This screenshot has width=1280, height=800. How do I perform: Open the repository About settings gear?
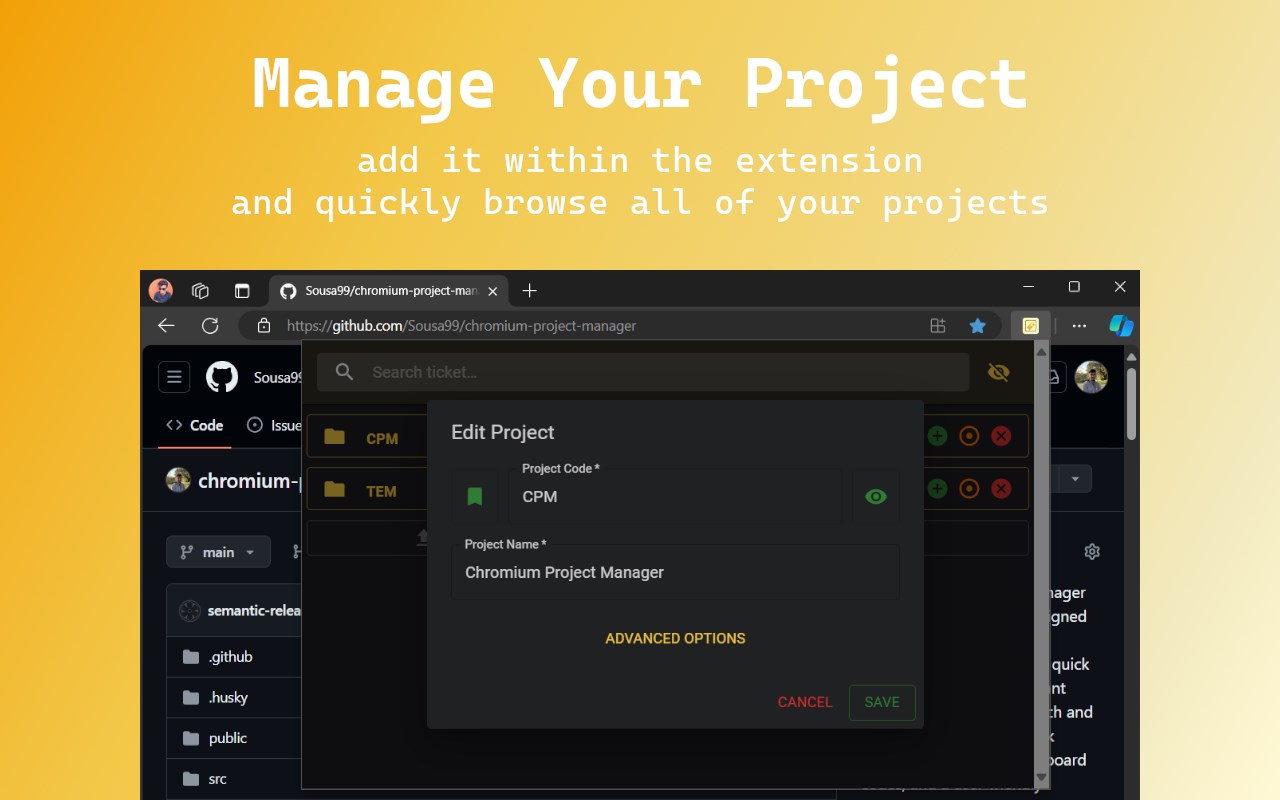[x=1092, y=551]
